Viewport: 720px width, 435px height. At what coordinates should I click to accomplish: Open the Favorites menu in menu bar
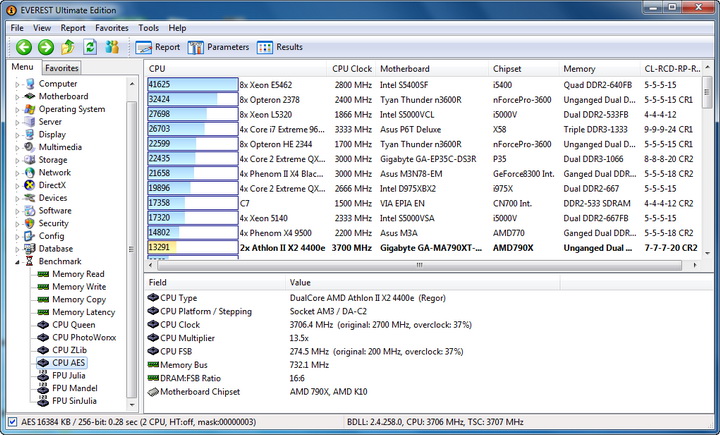112,28
